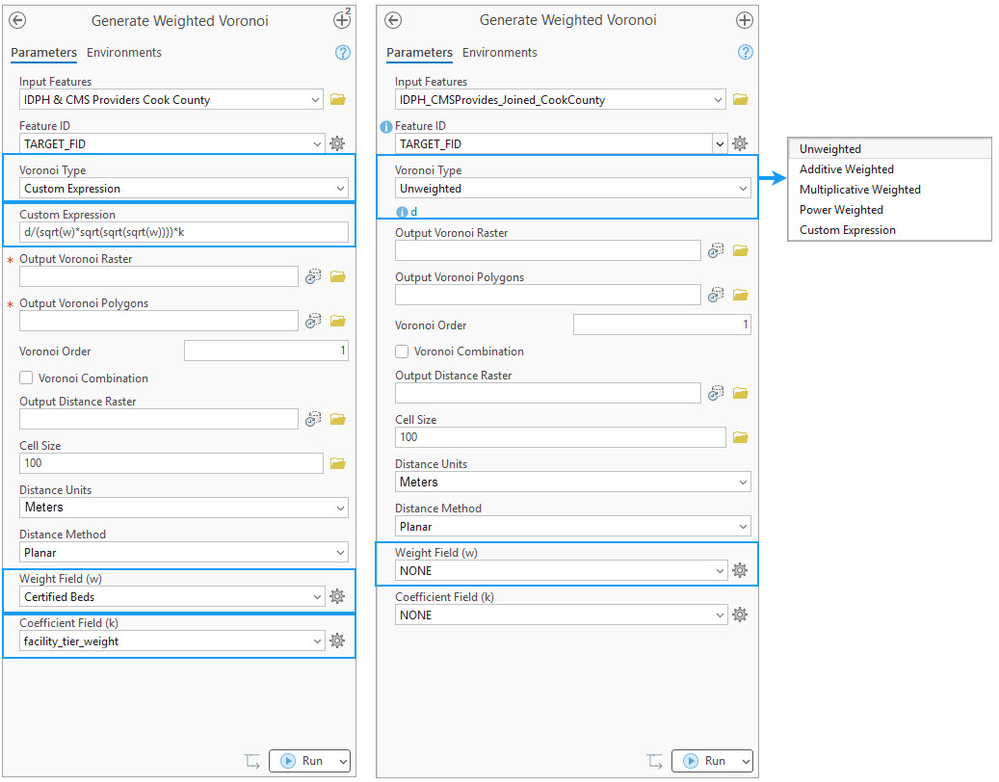Click the info icon beside 'd' under Voronoi Type
Image resolution: width=999 pixels, height=782 pixels.
click(x=402, y=212)
